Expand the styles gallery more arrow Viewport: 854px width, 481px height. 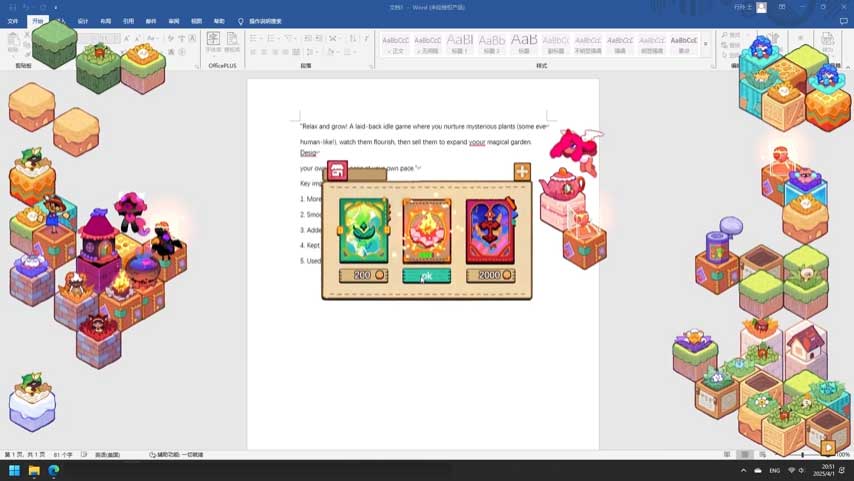point(706,44)
